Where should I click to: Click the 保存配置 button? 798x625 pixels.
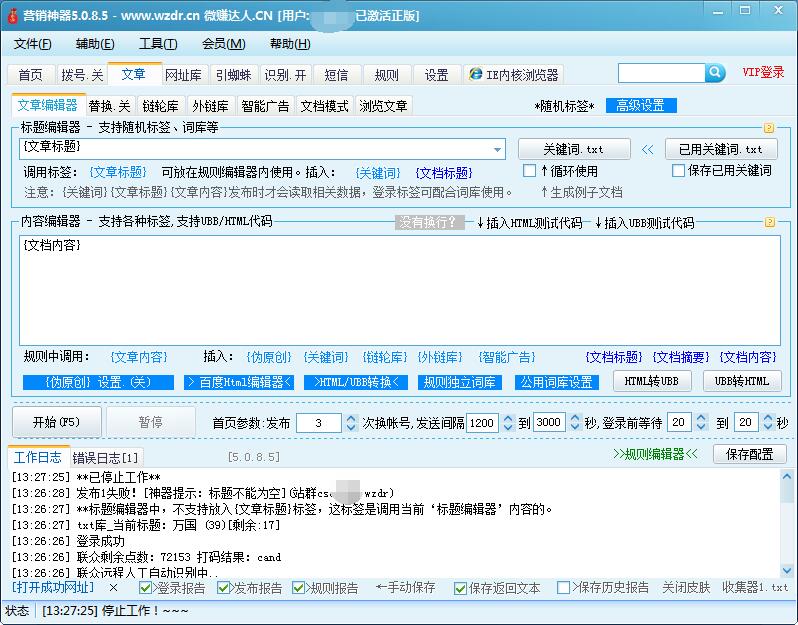click(x=749, y=453)
